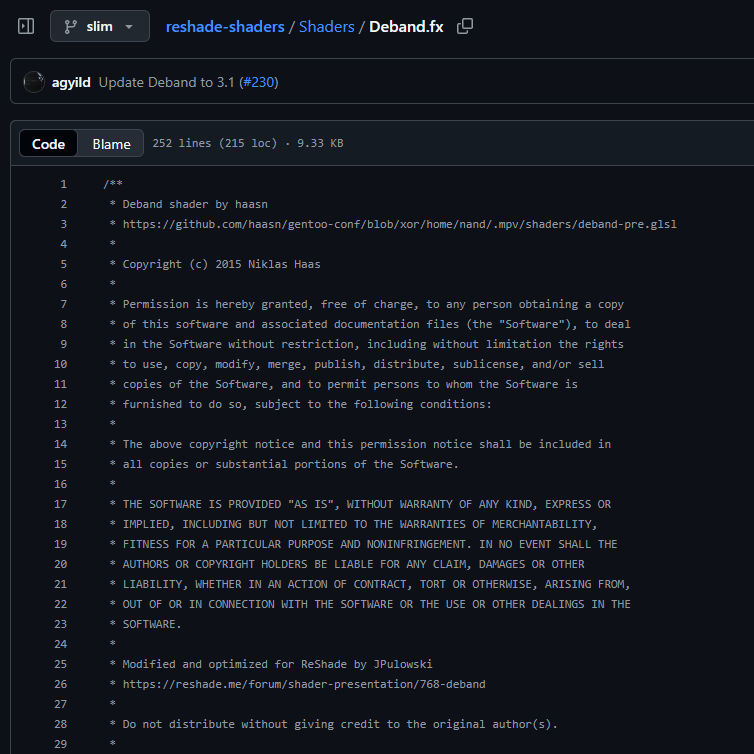Open the Shaders folder breadcrumb
The image size is (754, 754).
pos(326,26)
